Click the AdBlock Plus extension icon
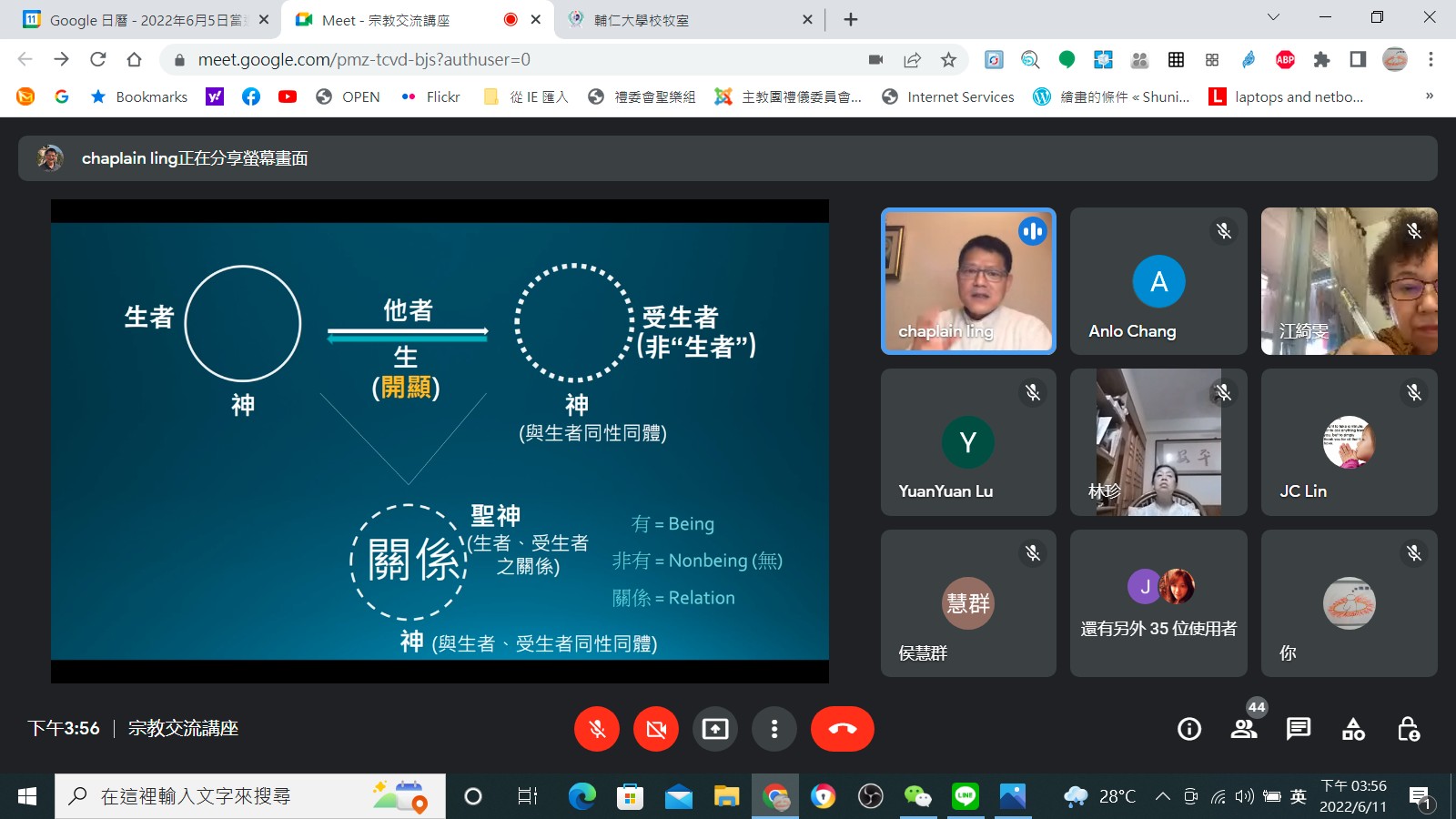The height and width of the screenshot is (819, 1456). click(1285, 60)
